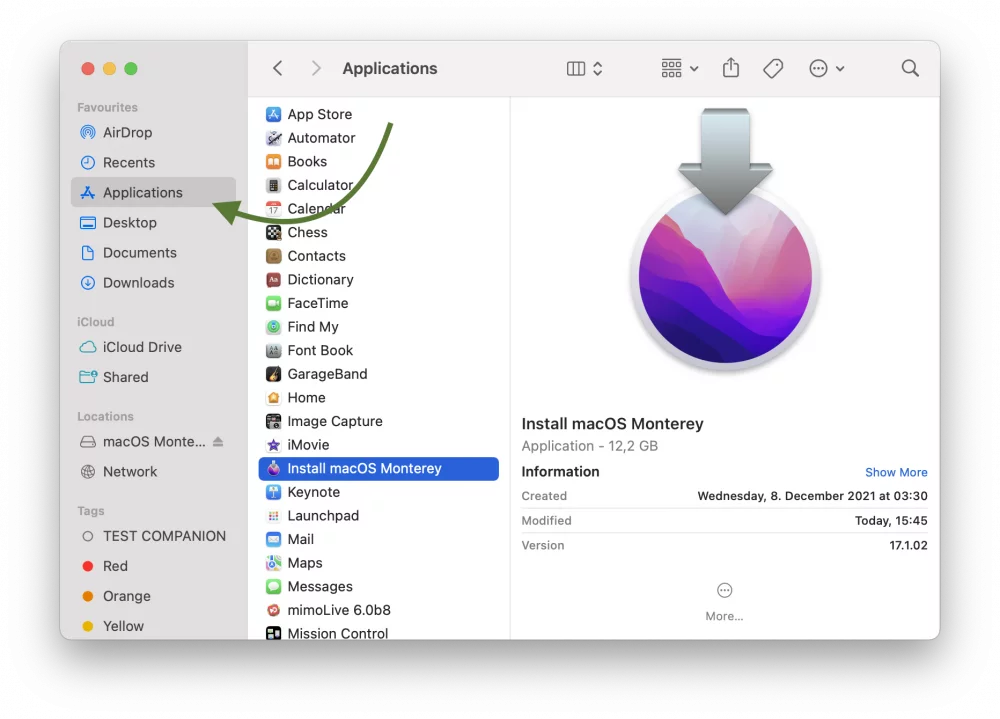
Task: Go back with the left chevron
Action: point(277,68)
